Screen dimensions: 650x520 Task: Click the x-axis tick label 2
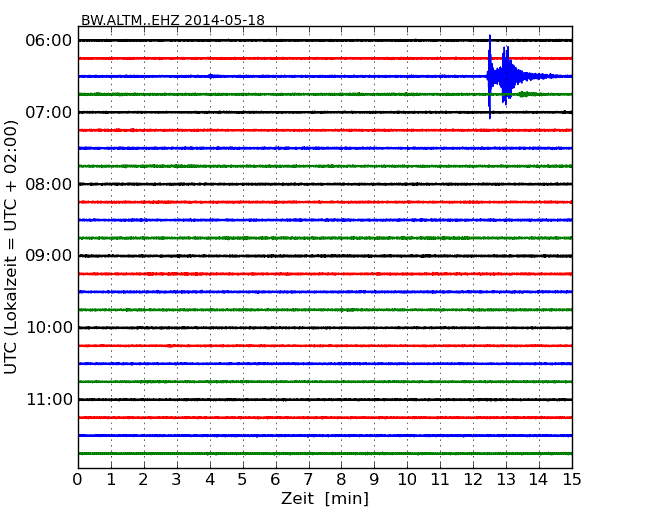click(143, 479)
